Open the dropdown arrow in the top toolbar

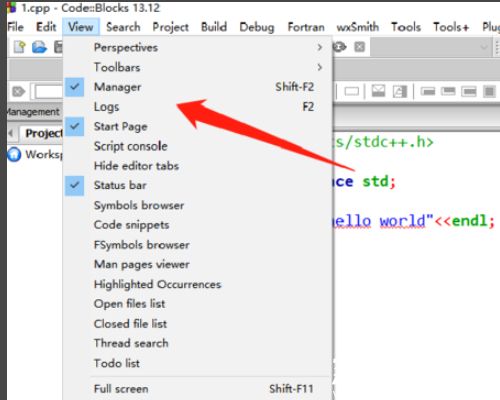484,47
